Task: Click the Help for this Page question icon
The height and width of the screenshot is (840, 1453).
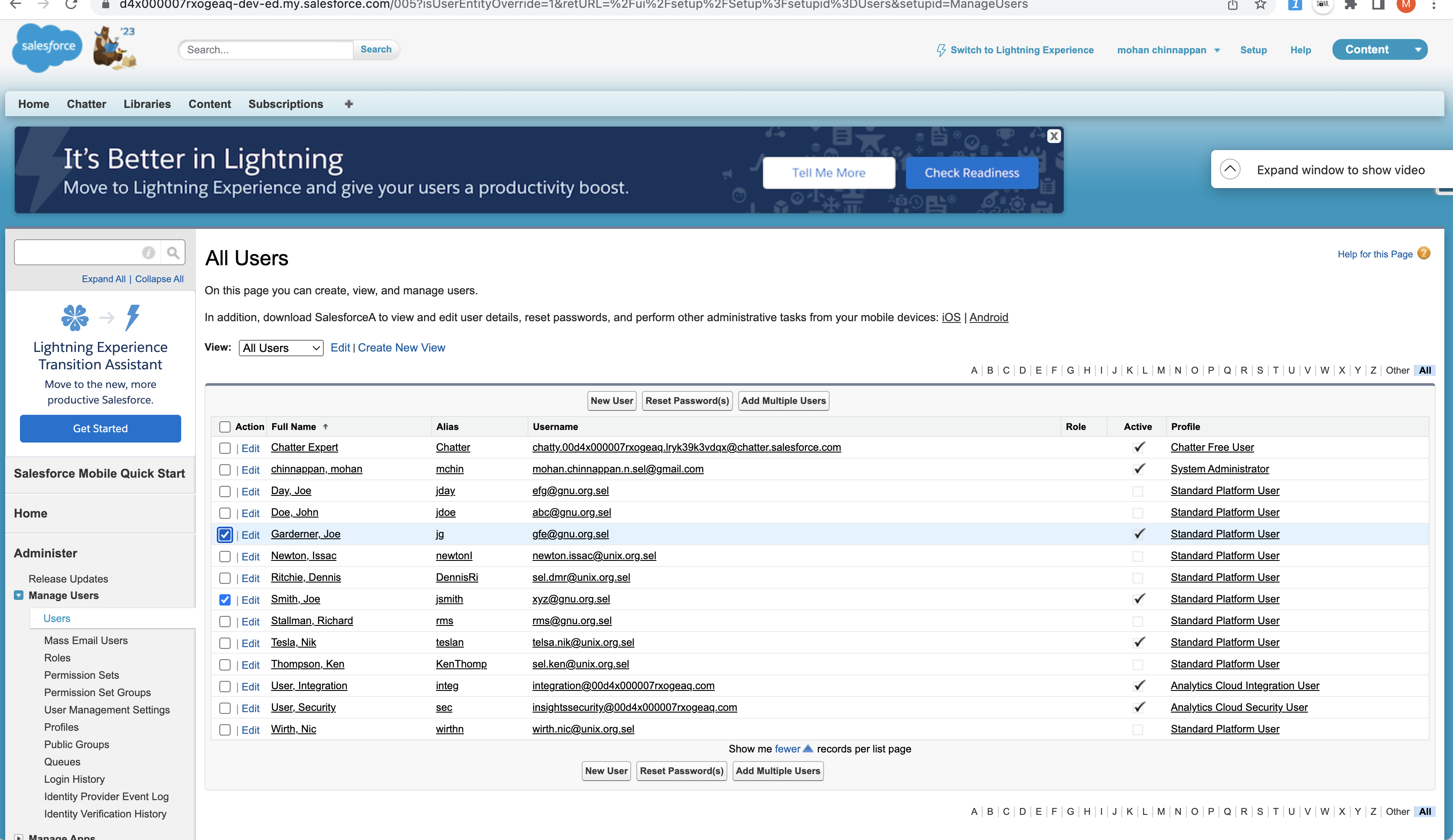Action: [x=1424, y=253]
